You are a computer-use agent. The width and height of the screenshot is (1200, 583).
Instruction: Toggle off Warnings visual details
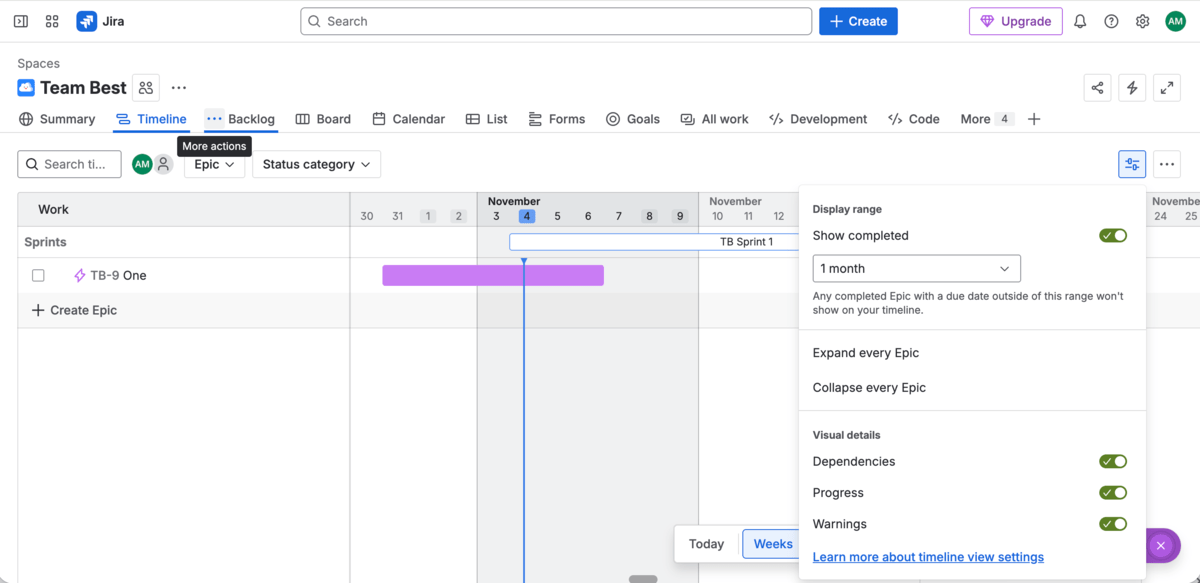pos(1113,523)
